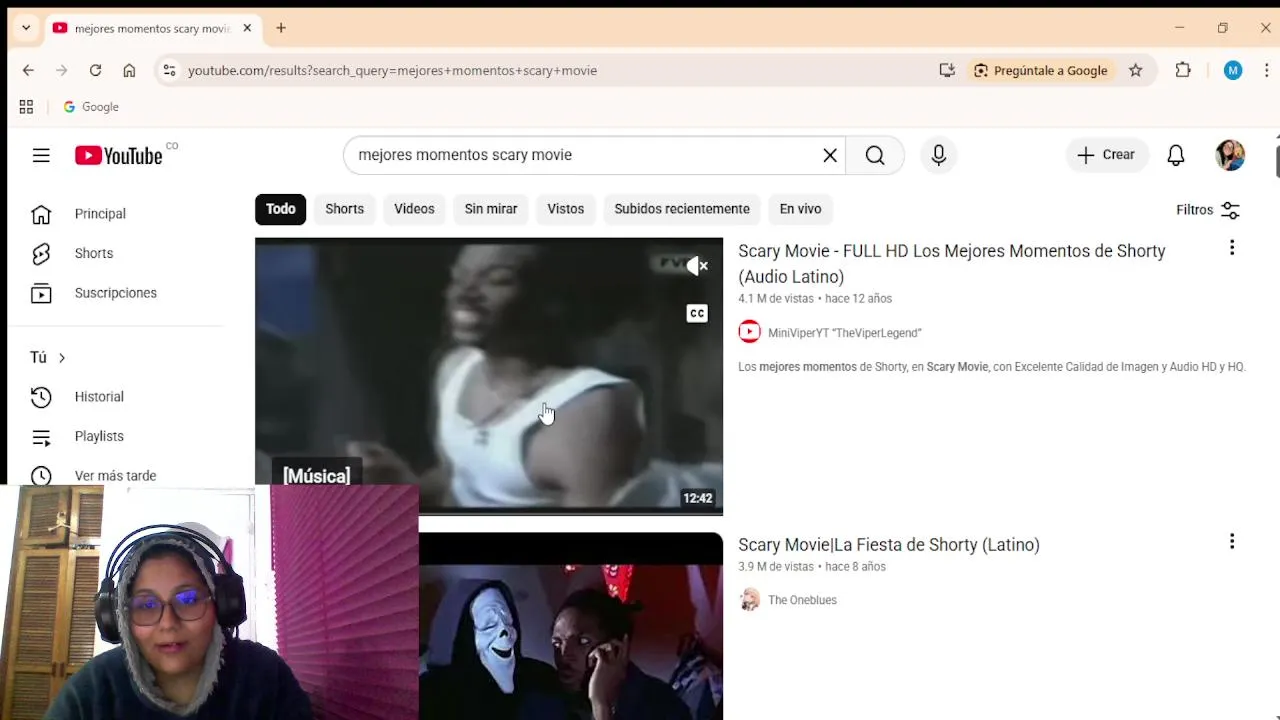Reload the page
Screen dimensions: 1280x720
95,70
